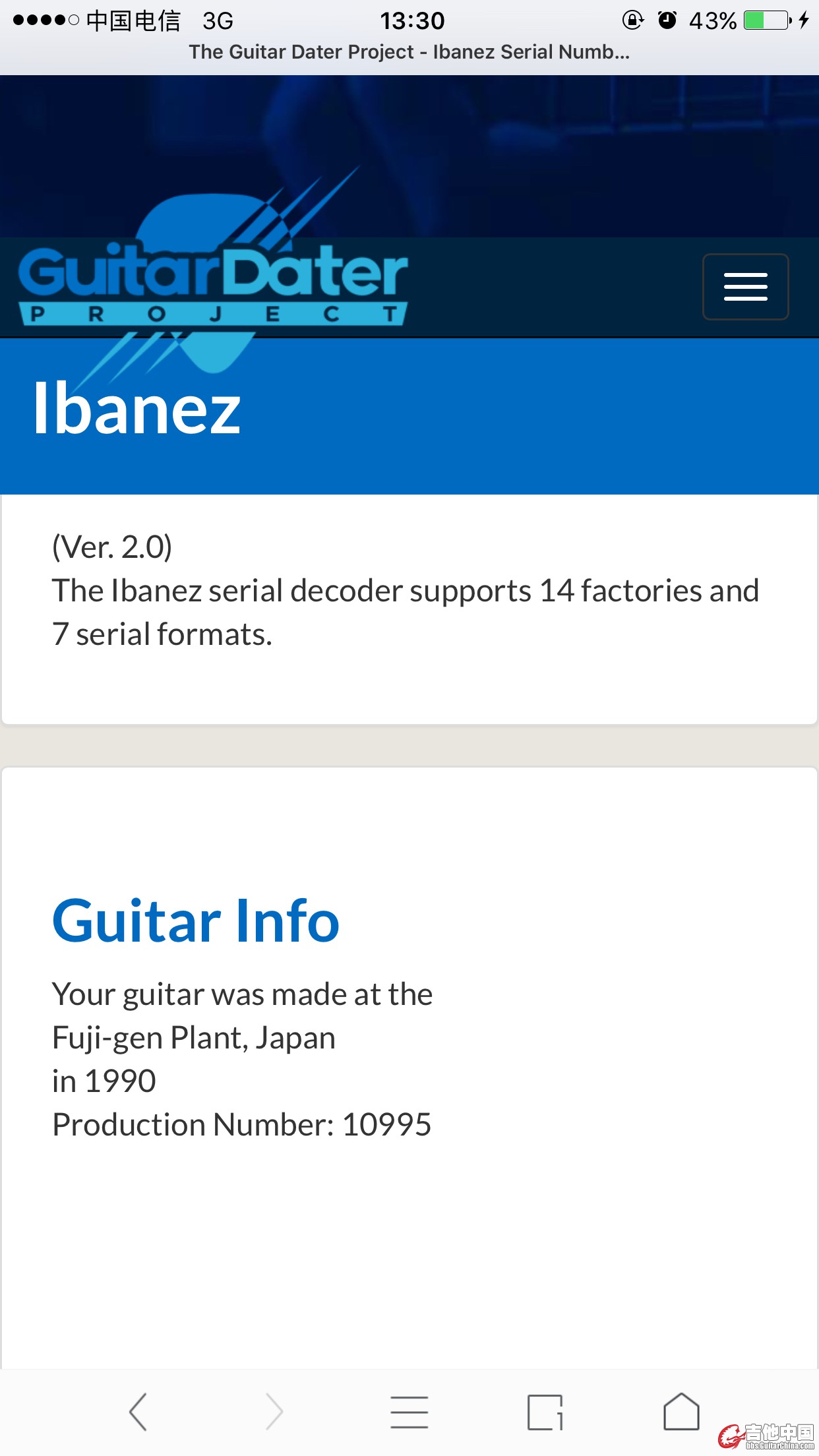Open the hamburger navigation menu
819x1456 pixels.
[x=745, y=287]
